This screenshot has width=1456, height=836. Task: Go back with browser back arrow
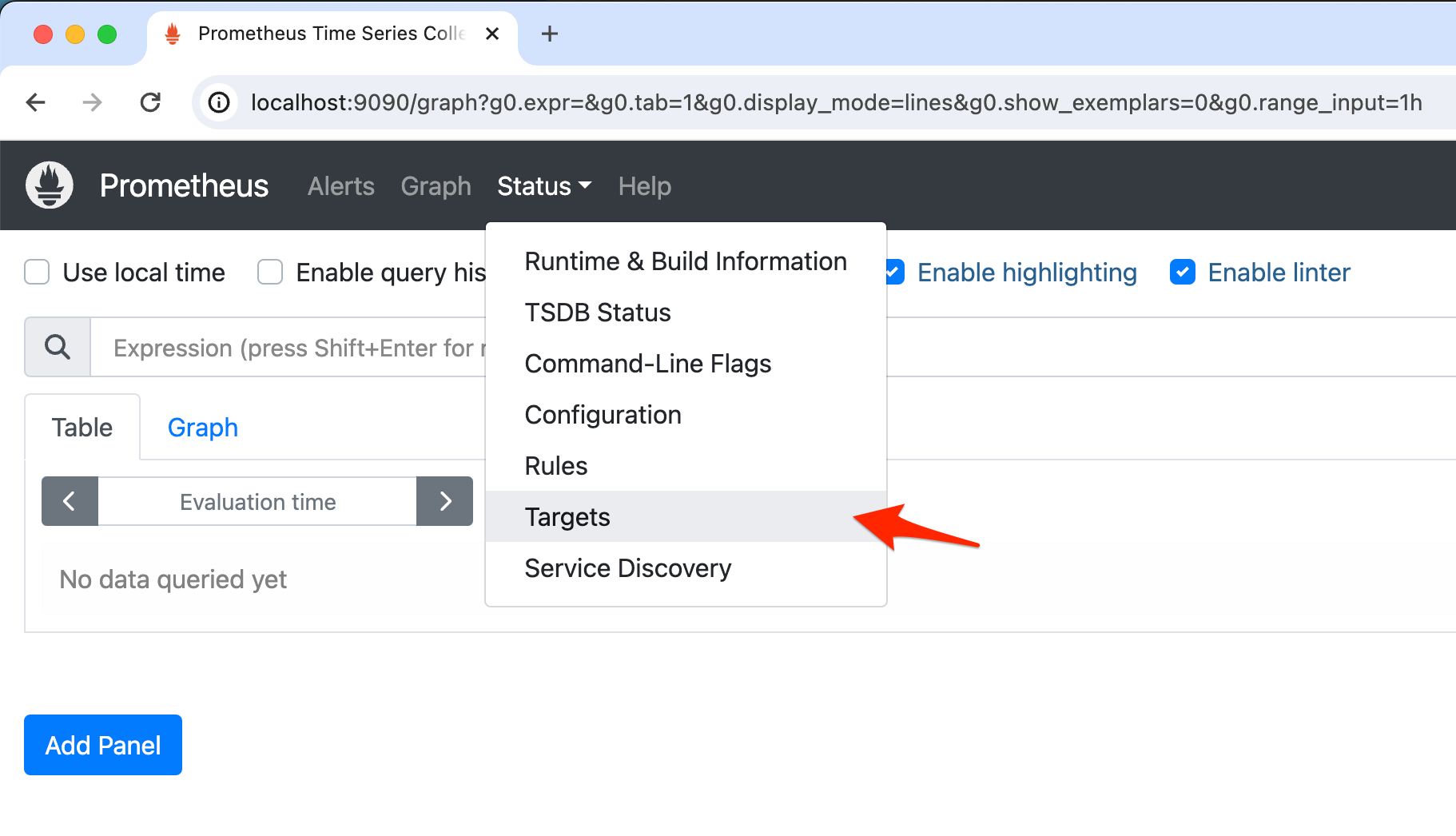[36, 102]
